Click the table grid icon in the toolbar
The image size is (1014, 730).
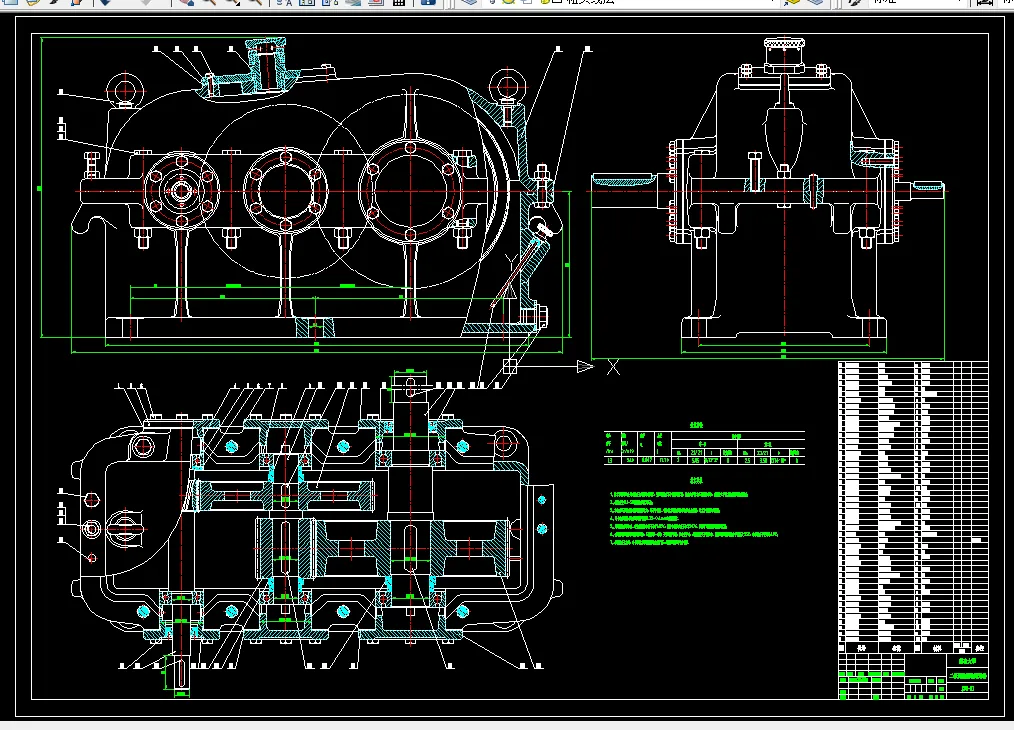pos(399,3)
